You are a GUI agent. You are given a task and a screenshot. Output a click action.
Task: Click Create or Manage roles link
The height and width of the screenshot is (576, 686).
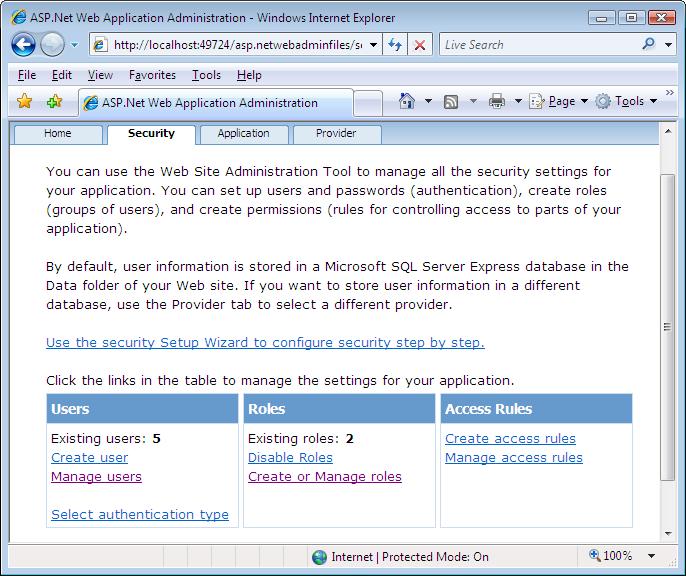(x=325, y=476)
